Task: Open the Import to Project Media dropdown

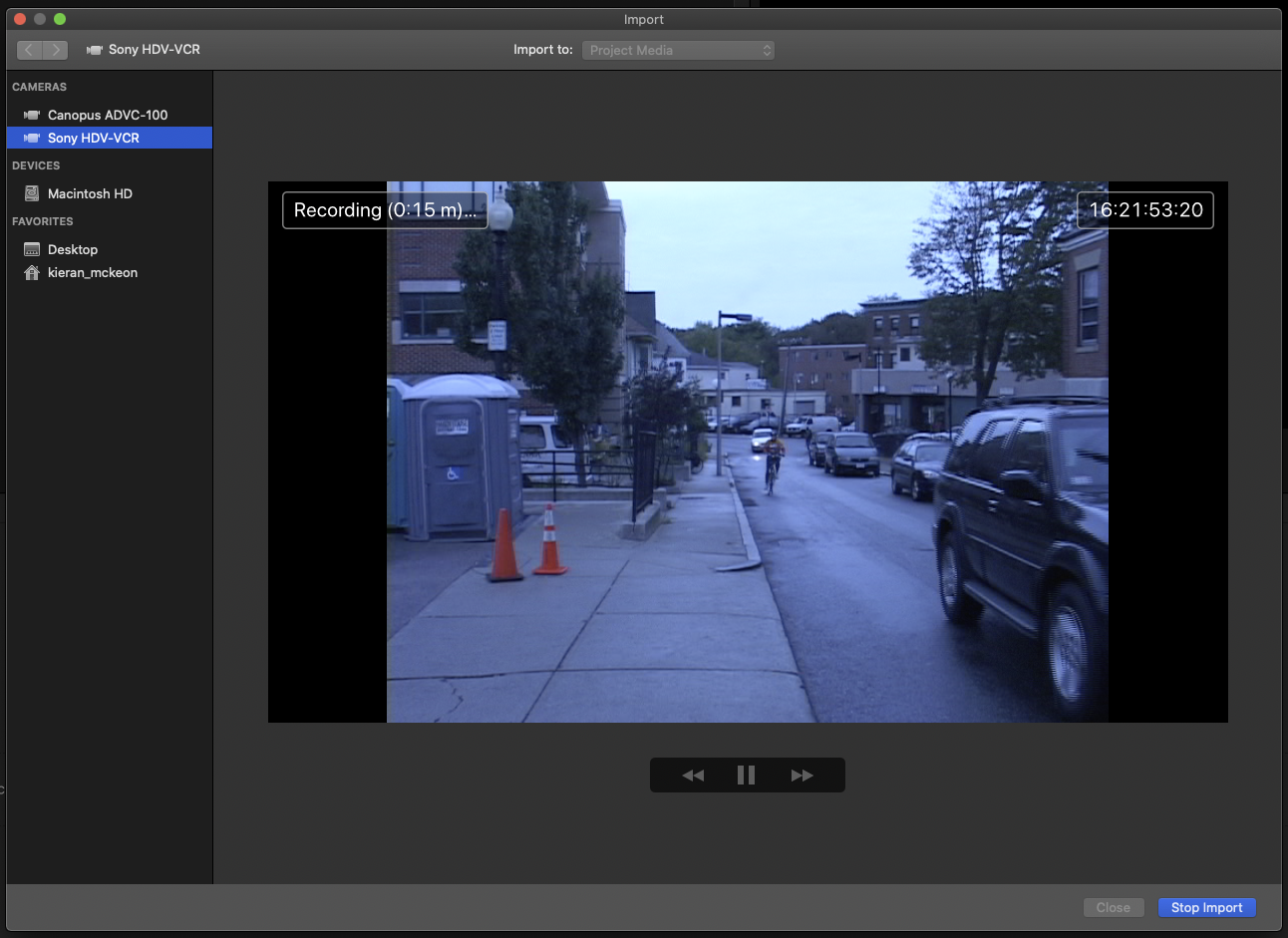Action: [x=678, y=50]
